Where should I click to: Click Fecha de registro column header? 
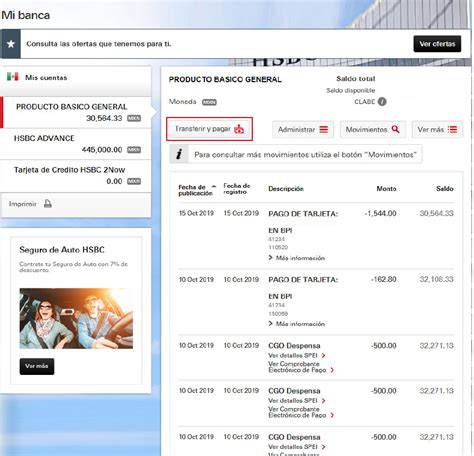[x=237, y=189]
